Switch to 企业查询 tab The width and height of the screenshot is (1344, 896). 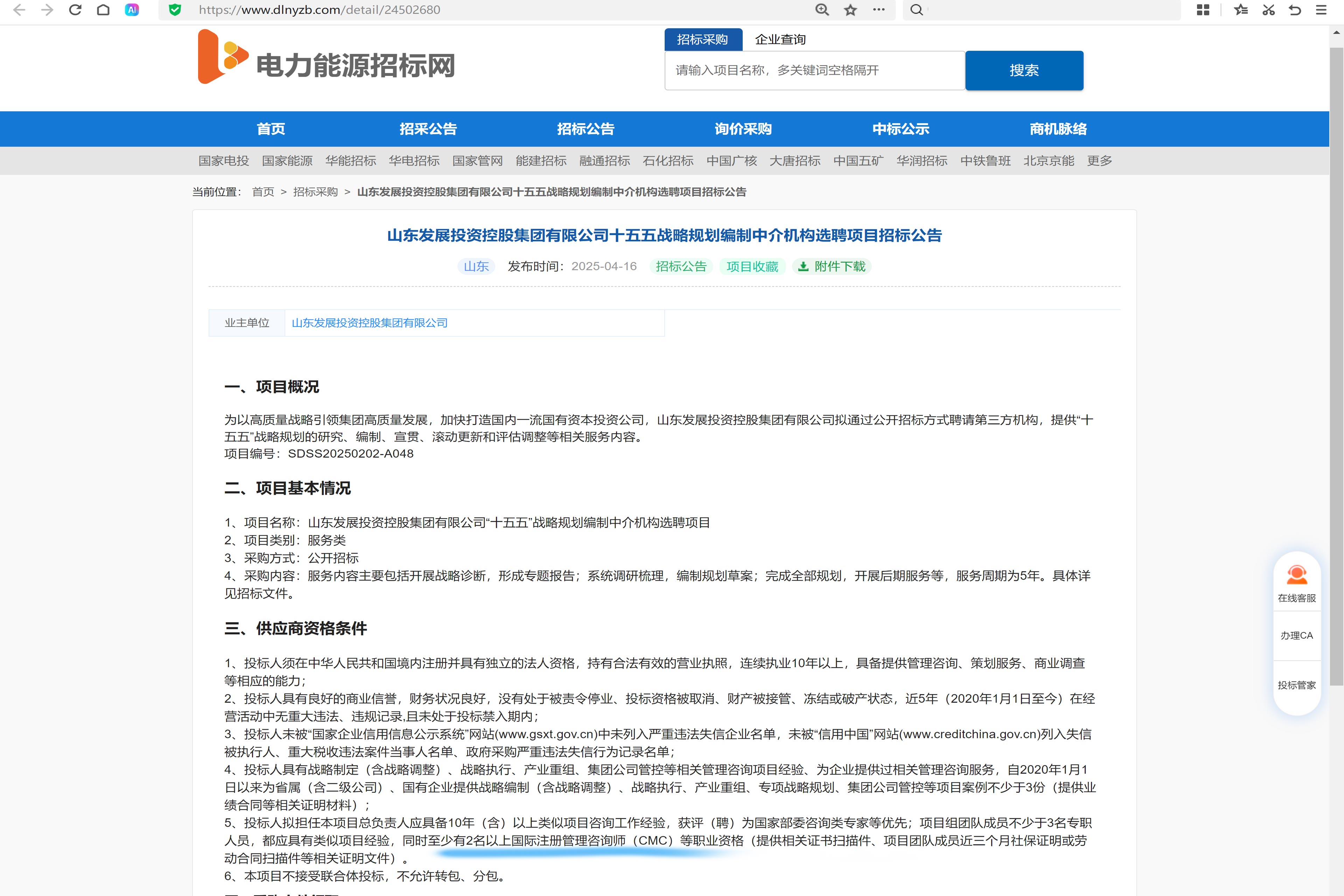(780, 40)
